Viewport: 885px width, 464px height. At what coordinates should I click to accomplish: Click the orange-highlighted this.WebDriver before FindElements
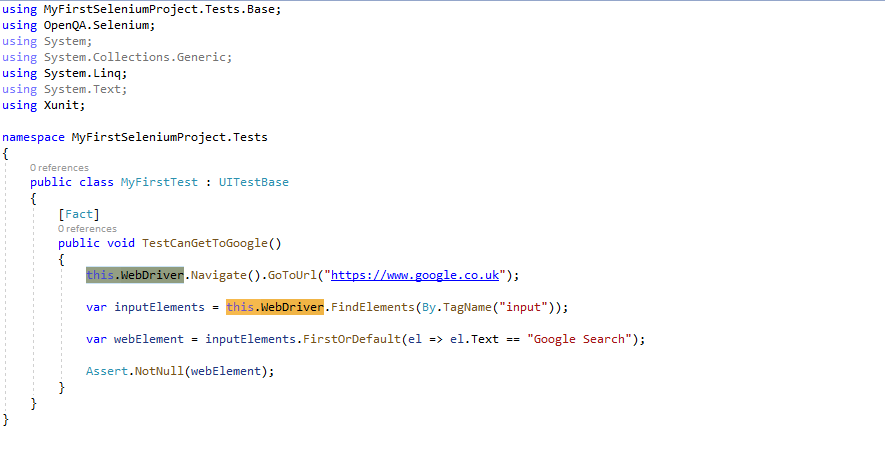click(274, 307)
